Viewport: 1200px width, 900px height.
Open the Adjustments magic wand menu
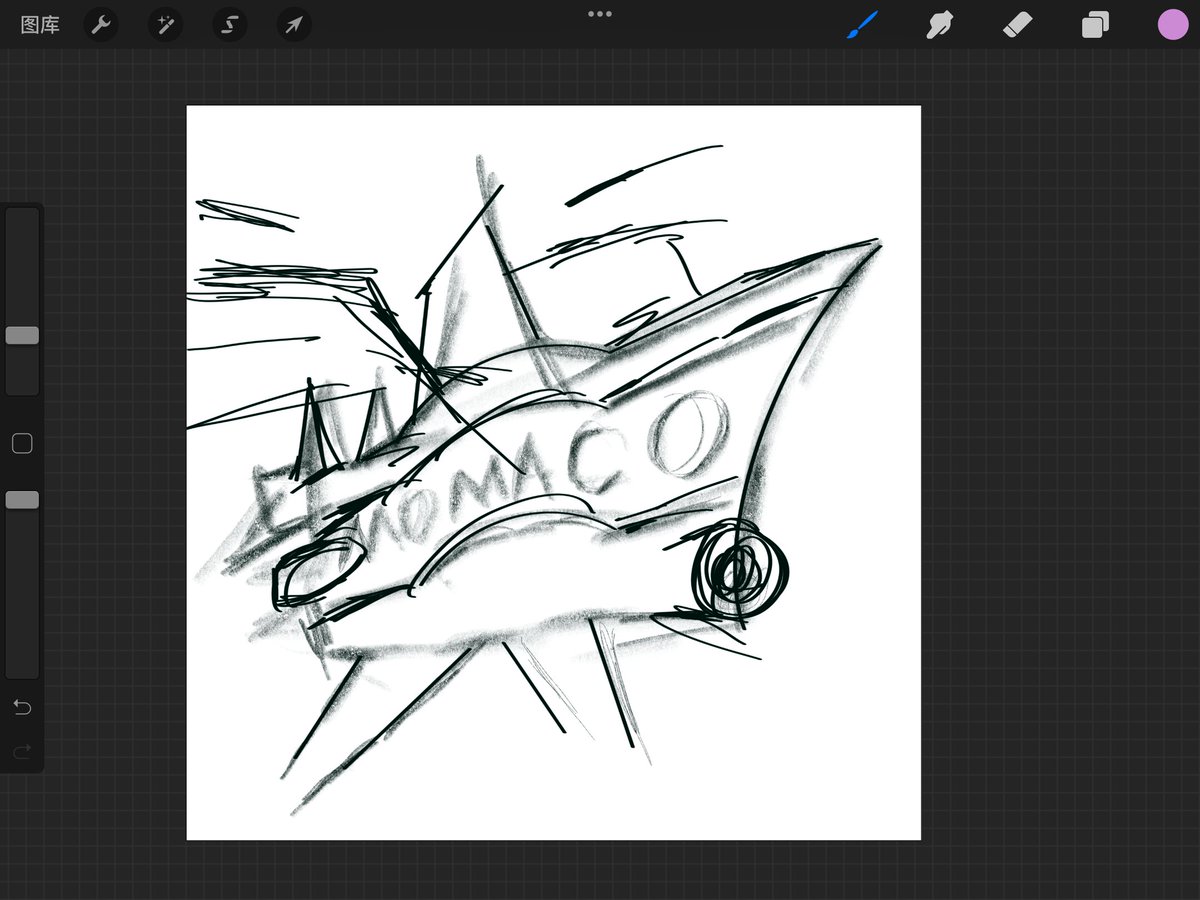click(165, 25)
